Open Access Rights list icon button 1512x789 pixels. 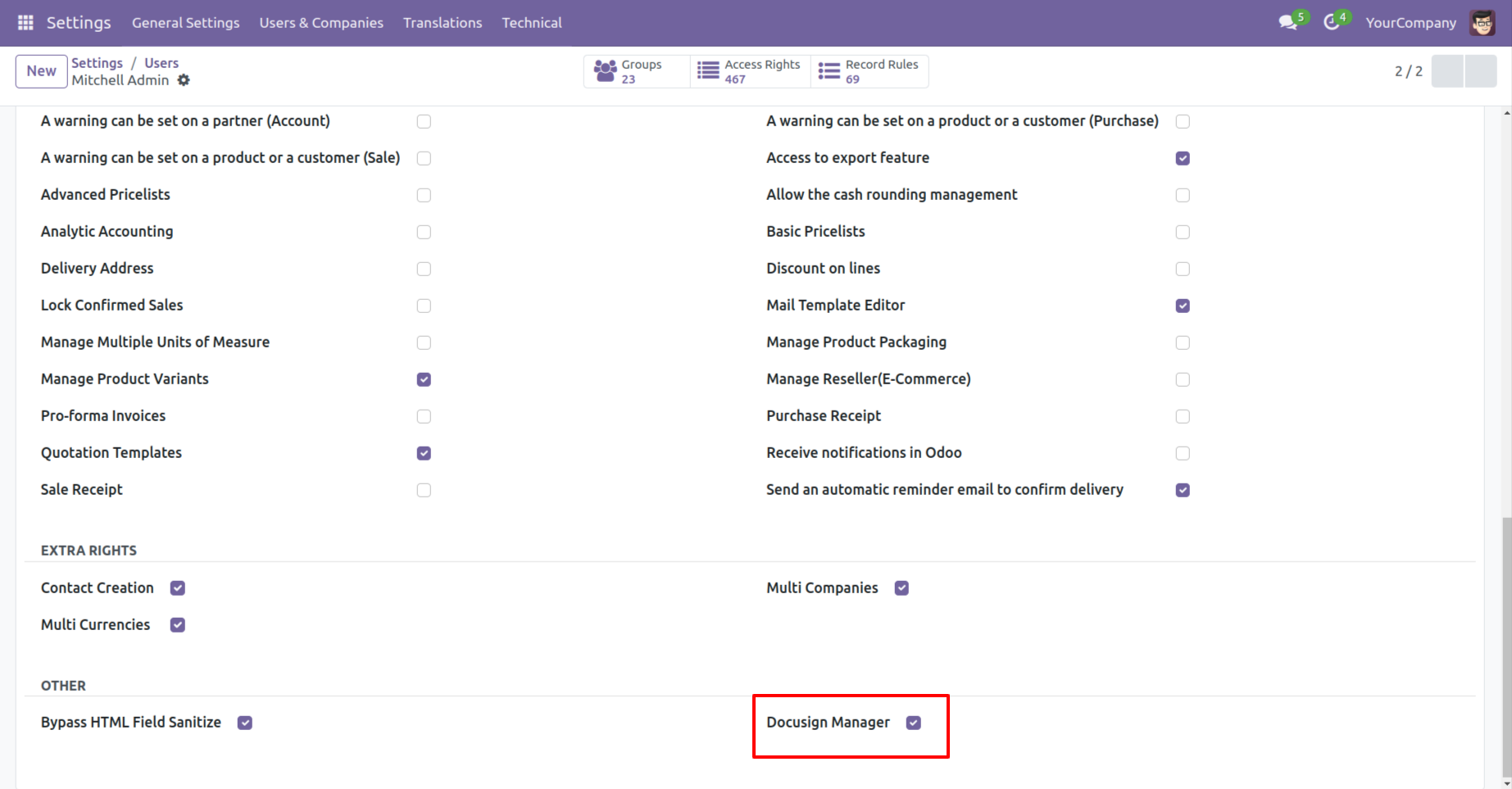[708, 71]
